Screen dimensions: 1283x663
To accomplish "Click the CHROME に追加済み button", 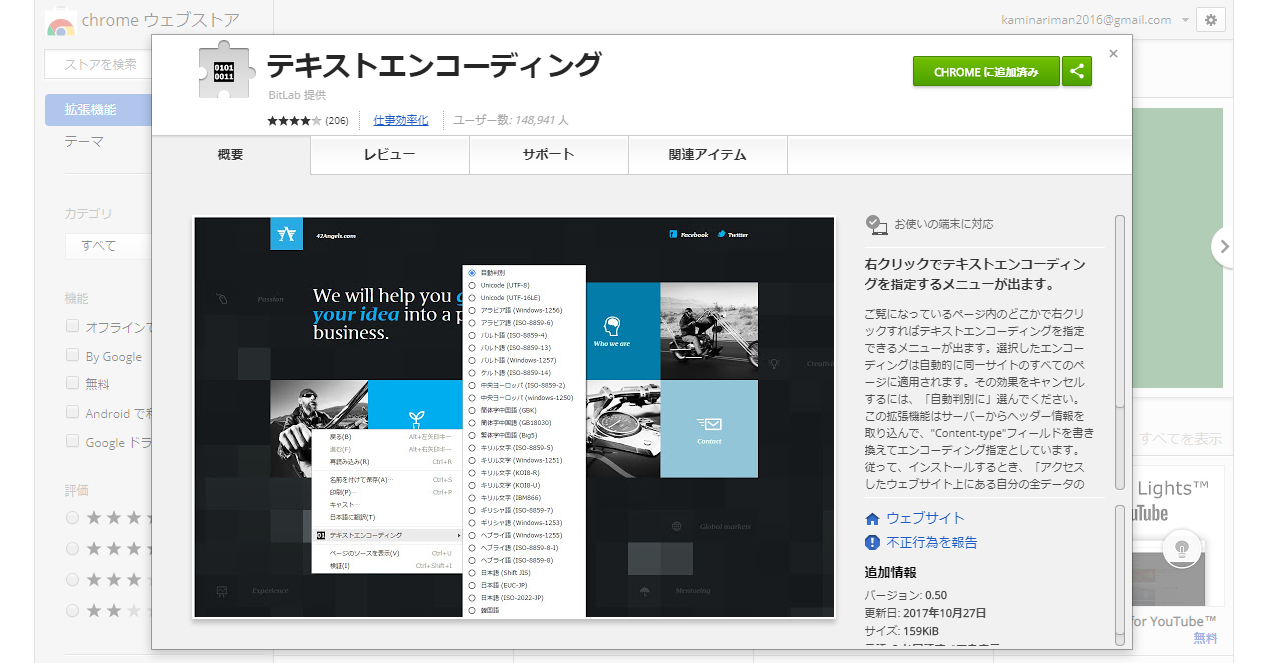I will point(985,72).
